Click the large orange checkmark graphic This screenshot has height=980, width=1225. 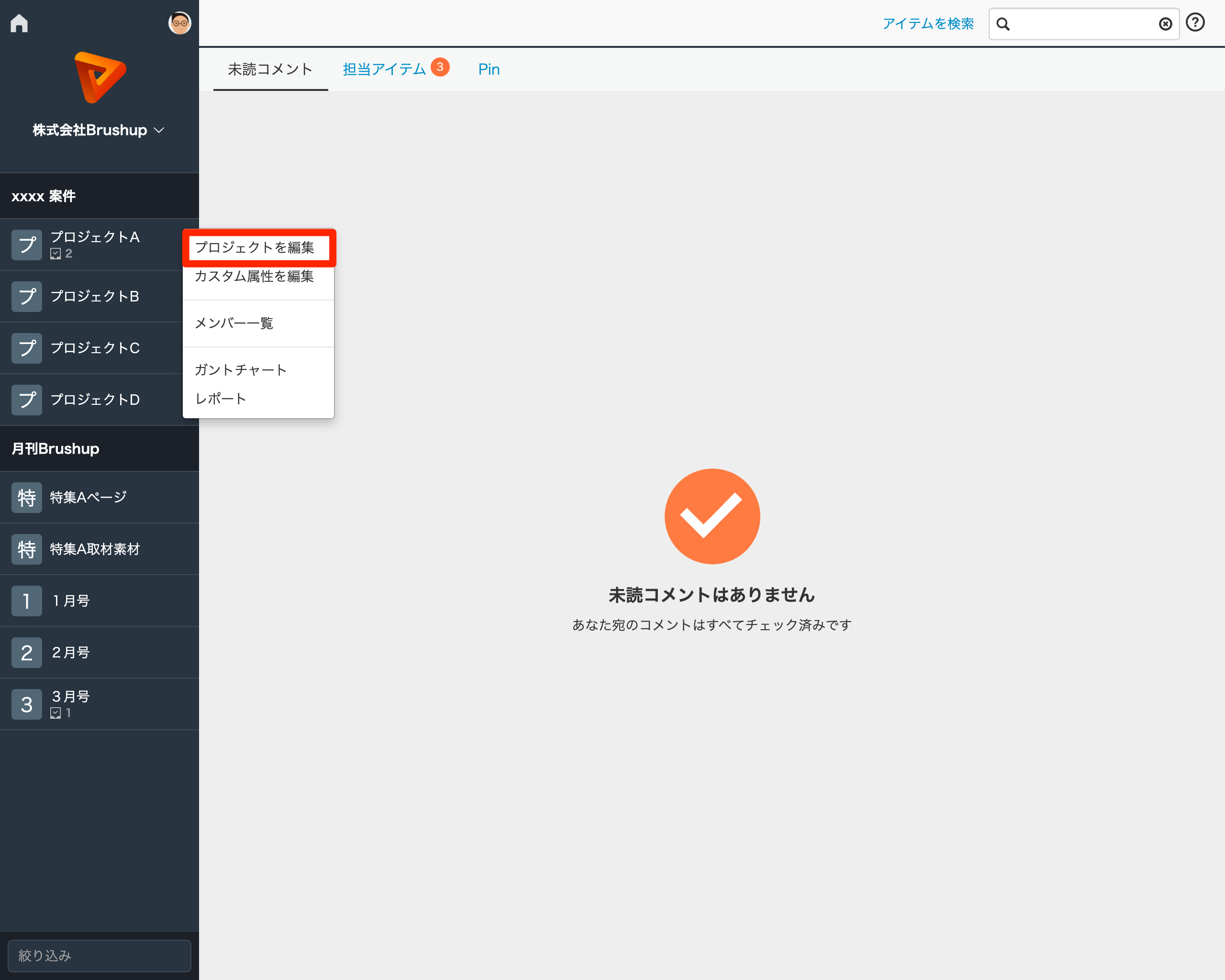click(x=712, y=516)
